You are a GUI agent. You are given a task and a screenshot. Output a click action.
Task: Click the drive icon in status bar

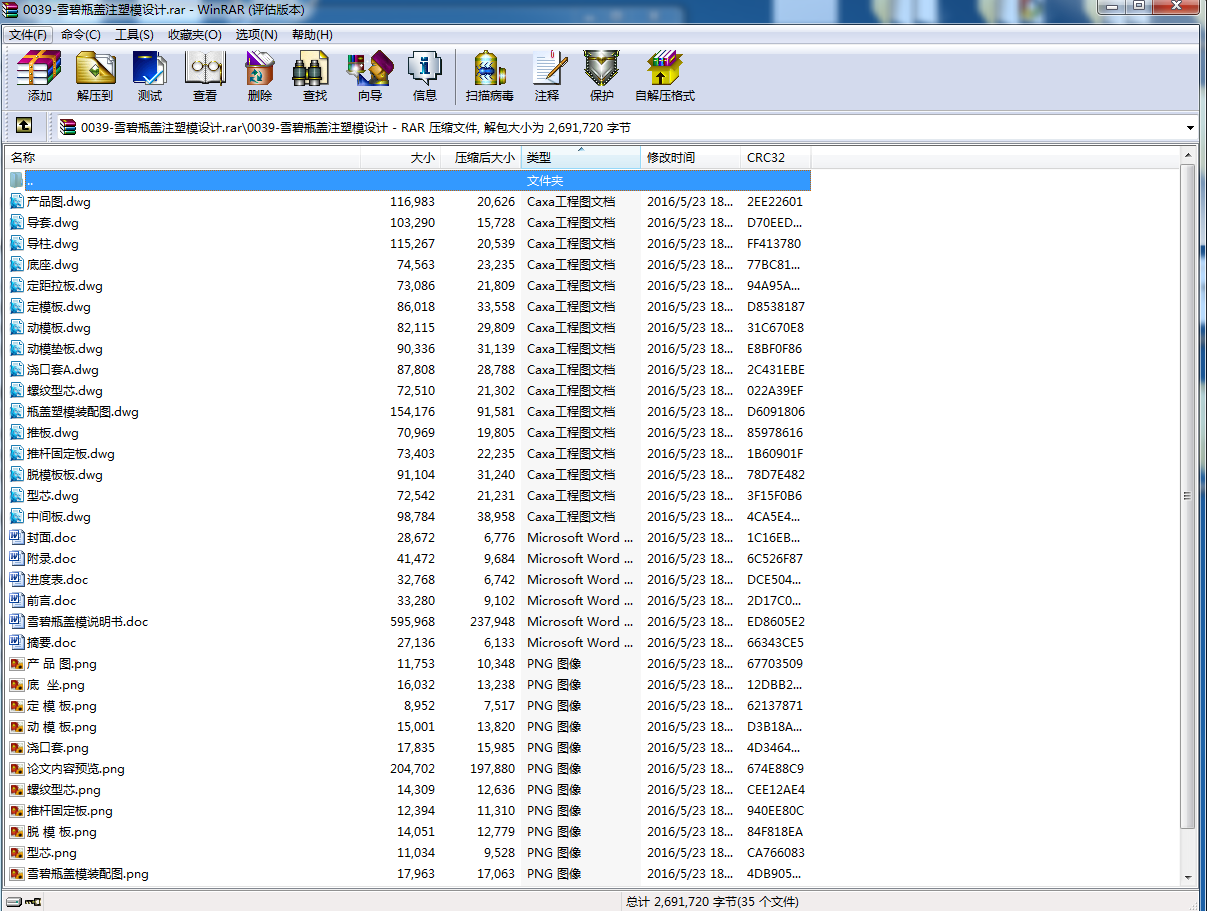[13, 902]
